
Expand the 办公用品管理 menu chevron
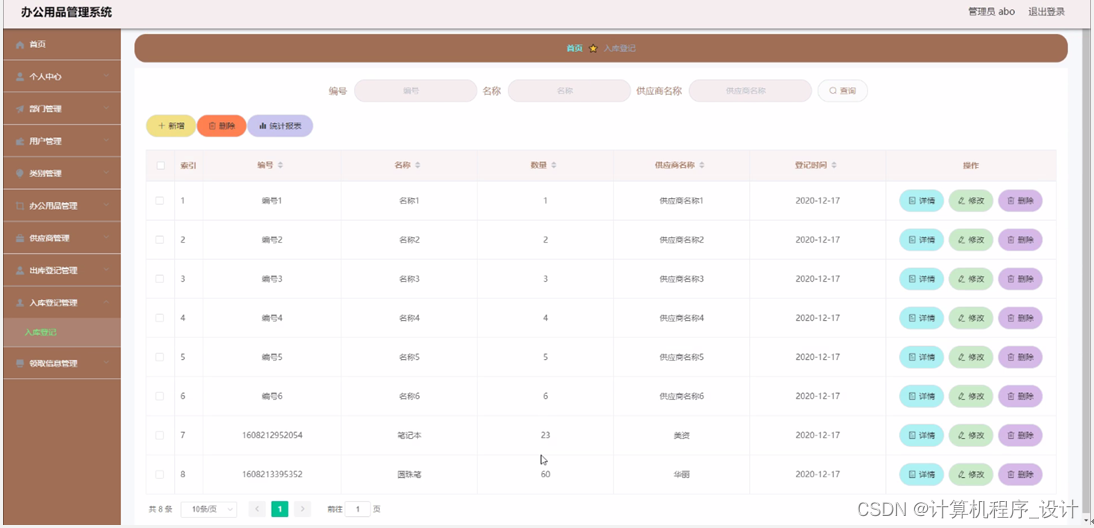point(106,206)
